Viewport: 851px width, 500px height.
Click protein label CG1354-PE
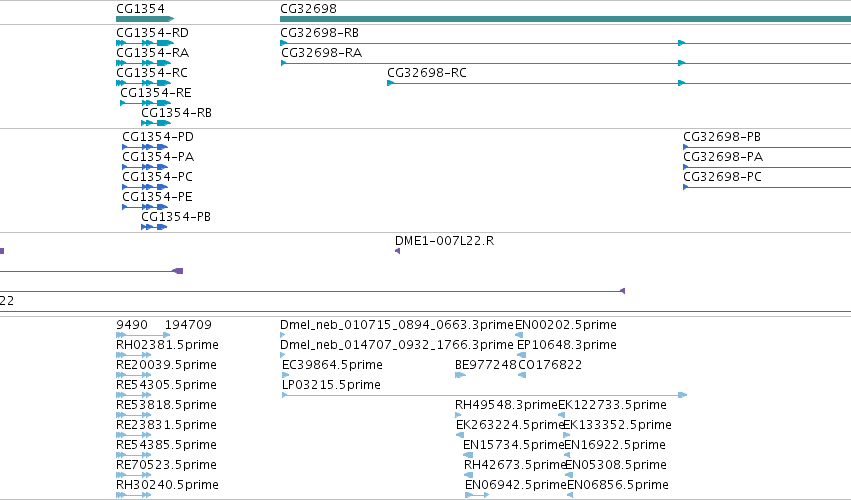tap(157, 197)
